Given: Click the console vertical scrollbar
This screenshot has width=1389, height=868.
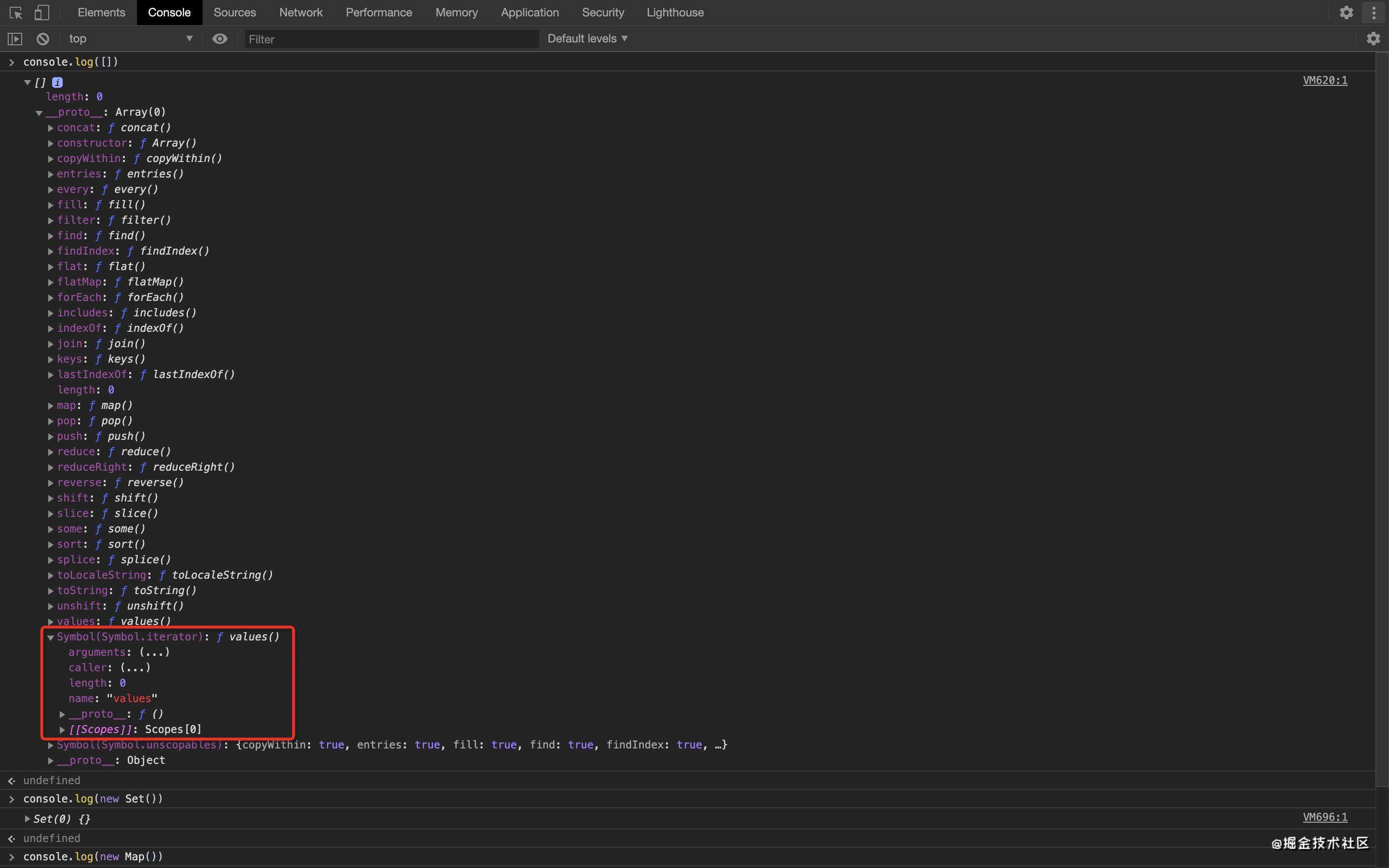Looking at the screenshot, I should pos(1382,419).
